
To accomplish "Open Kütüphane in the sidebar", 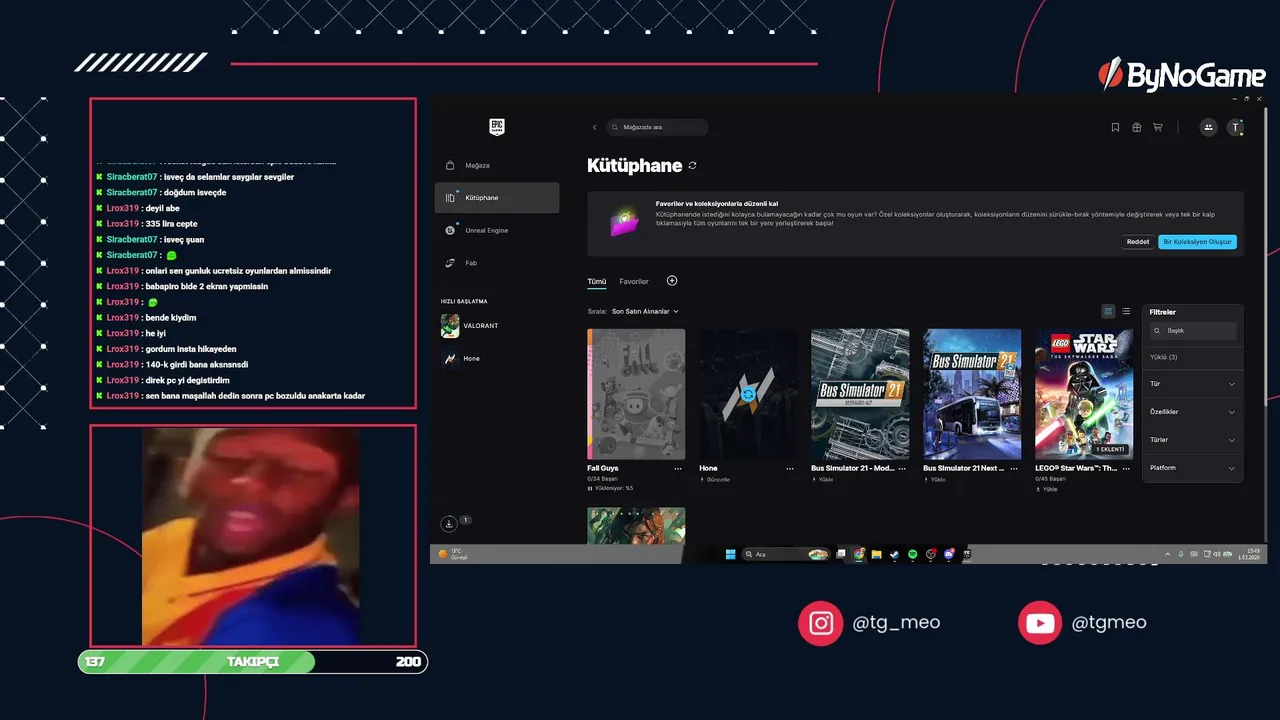I will click(497, 197).
